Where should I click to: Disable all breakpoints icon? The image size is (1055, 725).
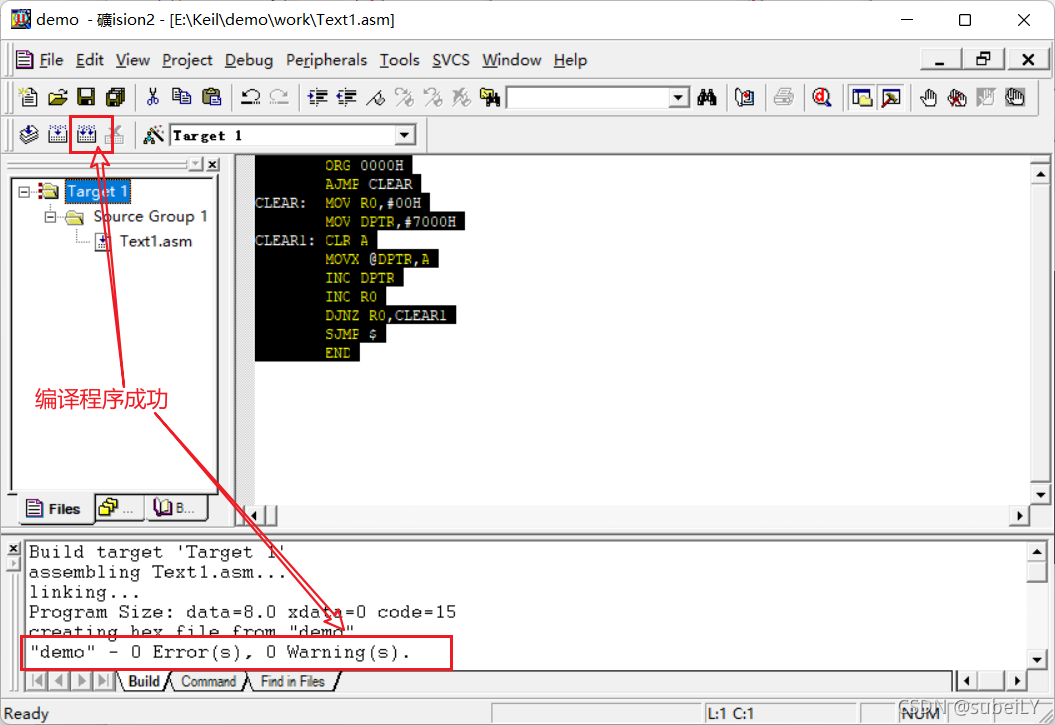click(x=1015, y=98)
